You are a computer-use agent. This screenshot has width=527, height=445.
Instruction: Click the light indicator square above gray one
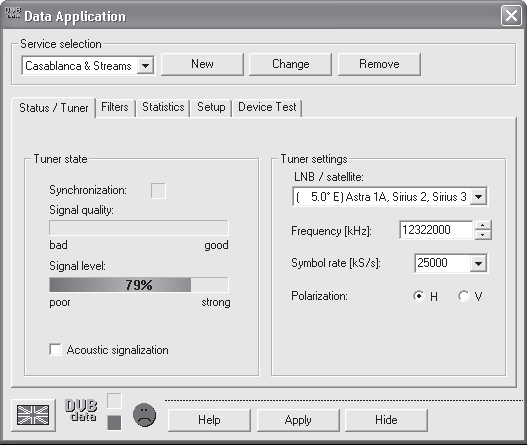point(114,401)
